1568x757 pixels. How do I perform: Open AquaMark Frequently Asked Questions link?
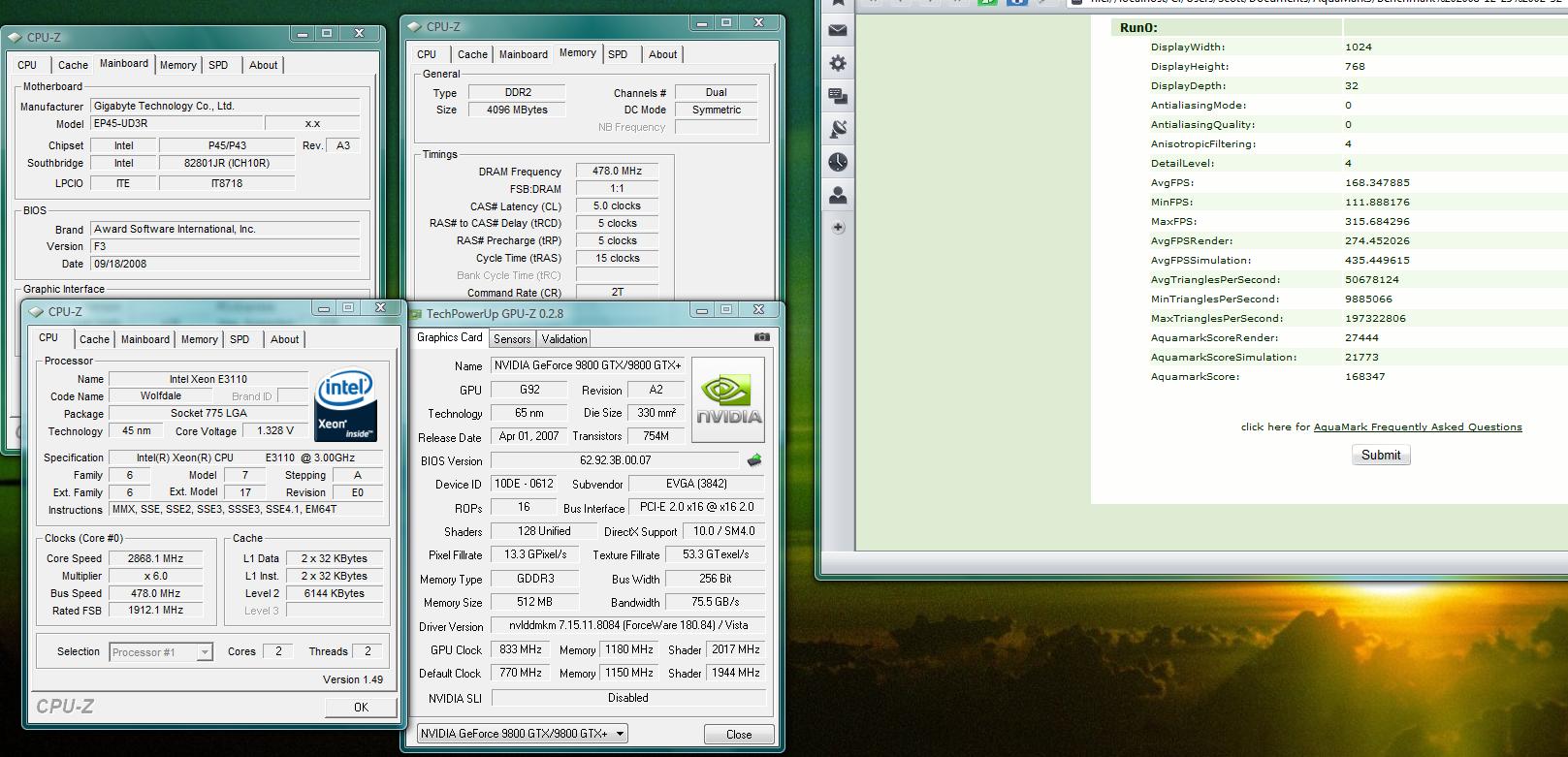[x=1418, y=426]
